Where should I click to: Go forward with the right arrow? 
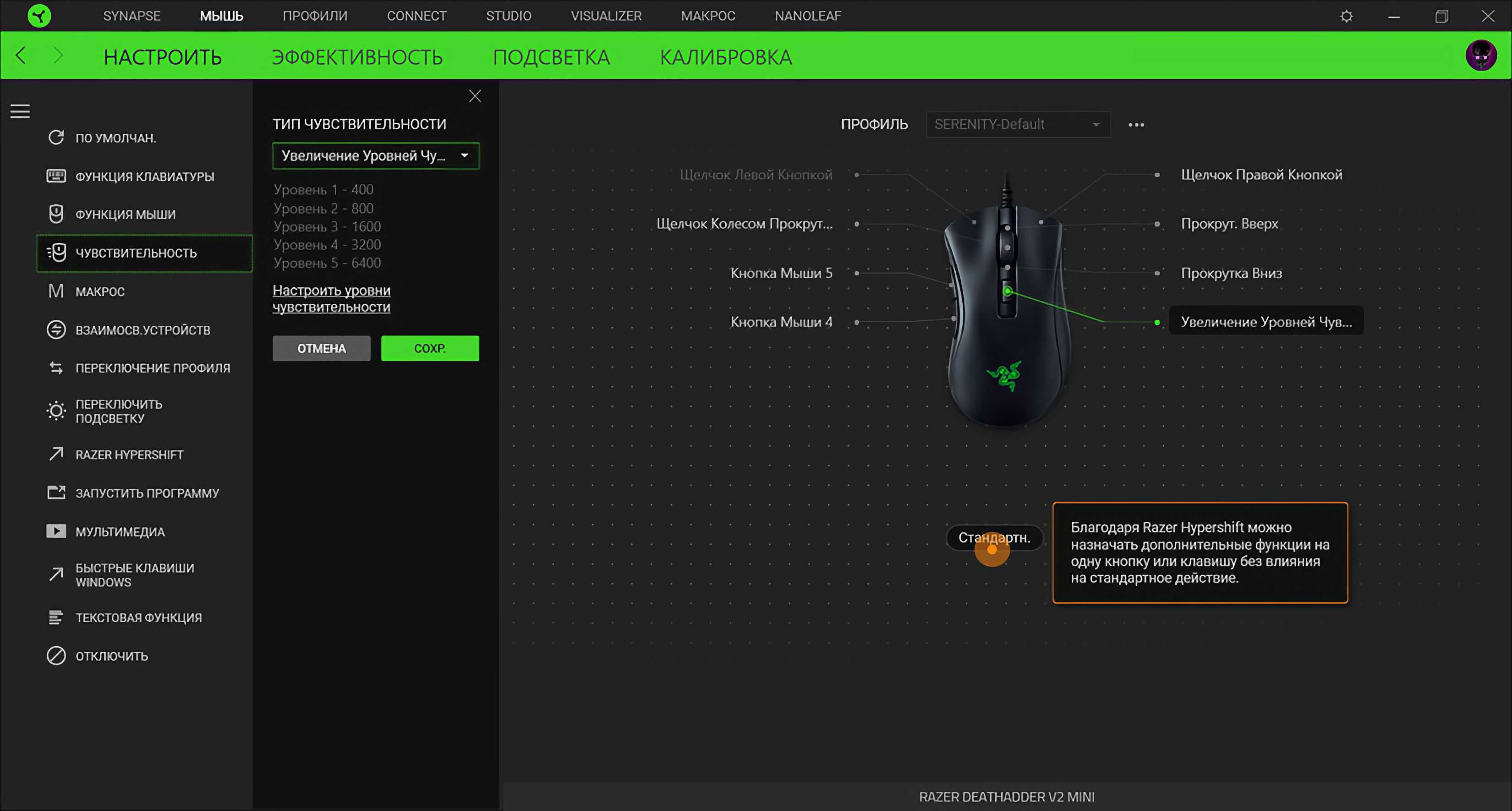pyautogui.click(x=58, y=56)
